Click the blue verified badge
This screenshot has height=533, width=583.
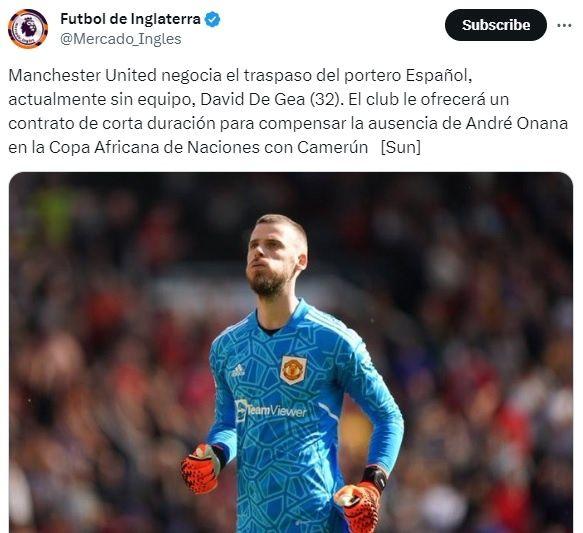tap(213, 19)
